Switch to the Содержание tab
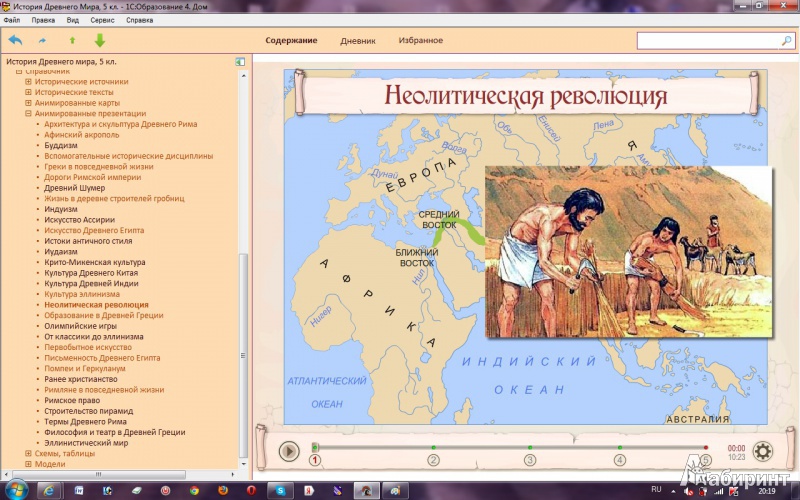This screenshot has height=500, width=800. click(x=291, y=40)
